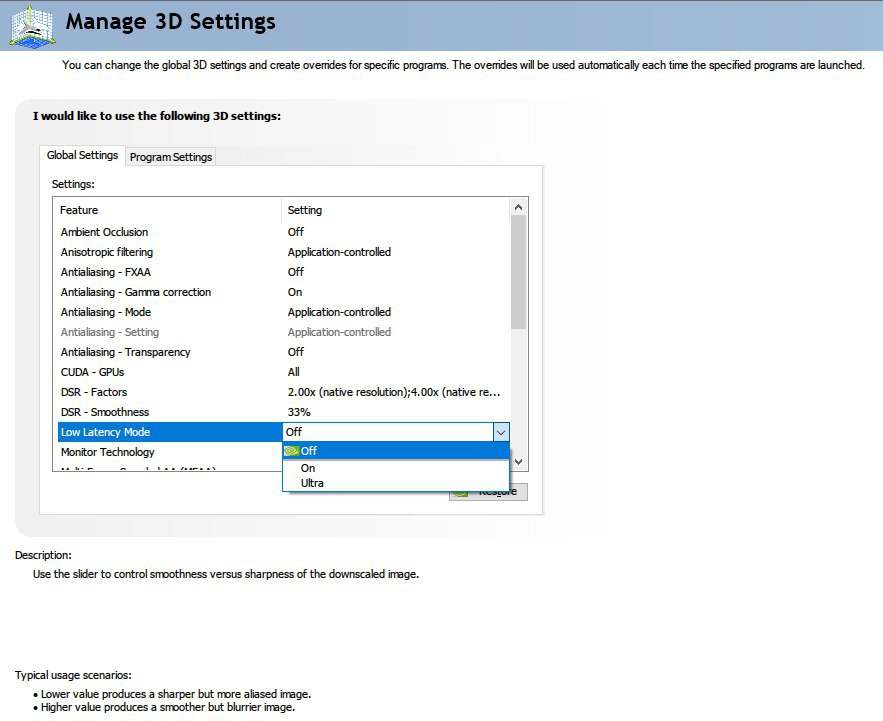Viewport: 883px width, 721px height.
Task: Choose On in the Low Latency dropdown list
Action: [396, 468]
